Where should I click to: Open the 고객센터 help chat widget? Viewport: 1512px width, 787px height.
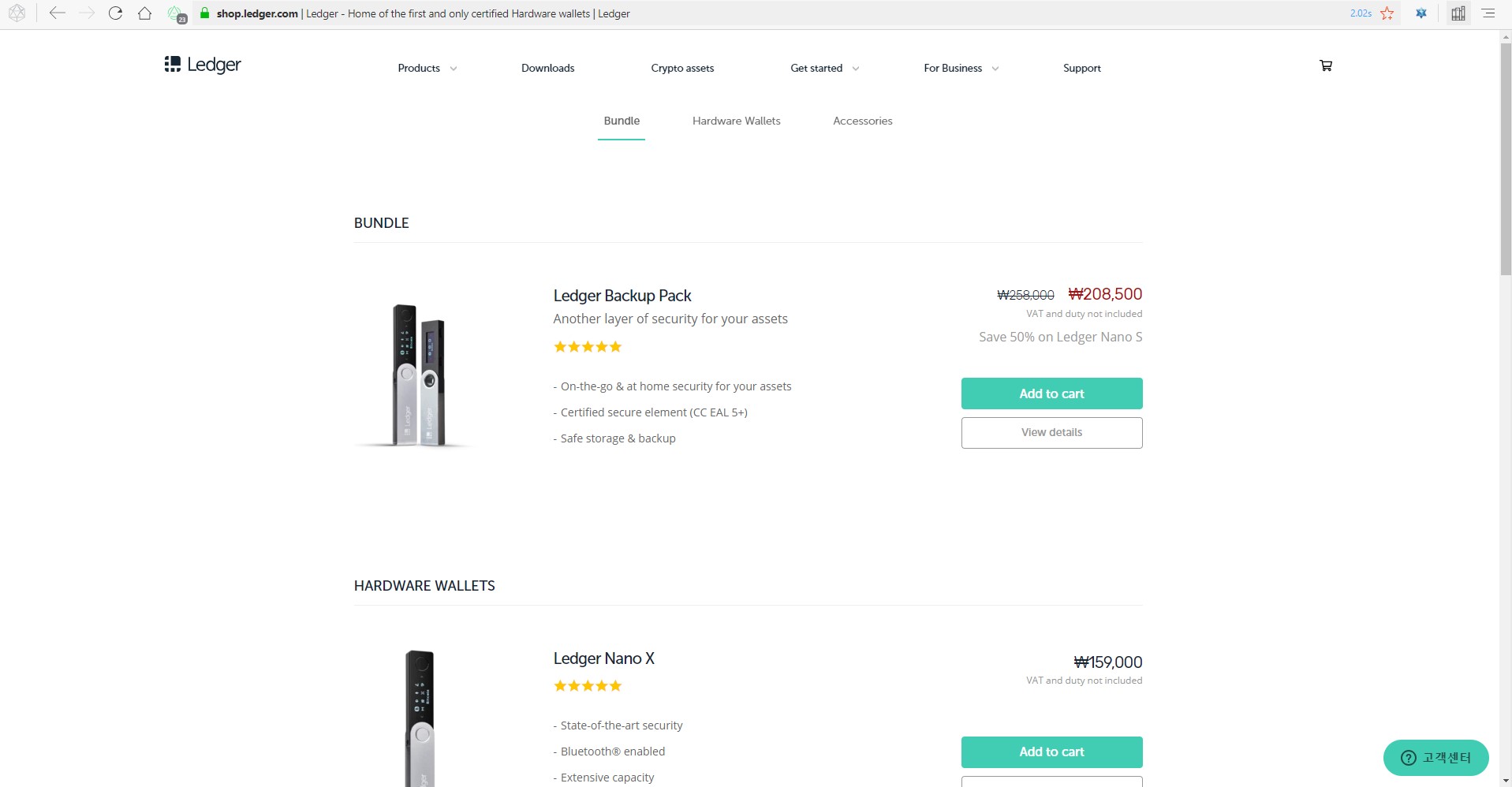pos(1435,758)
